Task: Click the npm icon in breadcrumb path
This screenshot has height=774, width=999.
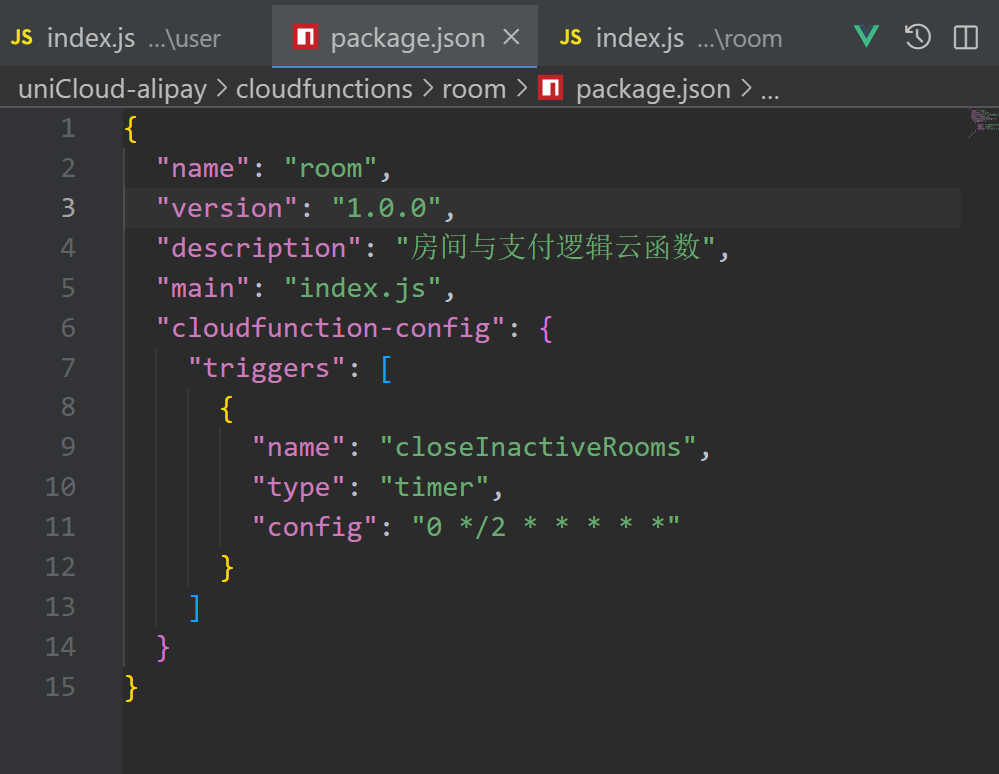Action: [x=550, y=89]
